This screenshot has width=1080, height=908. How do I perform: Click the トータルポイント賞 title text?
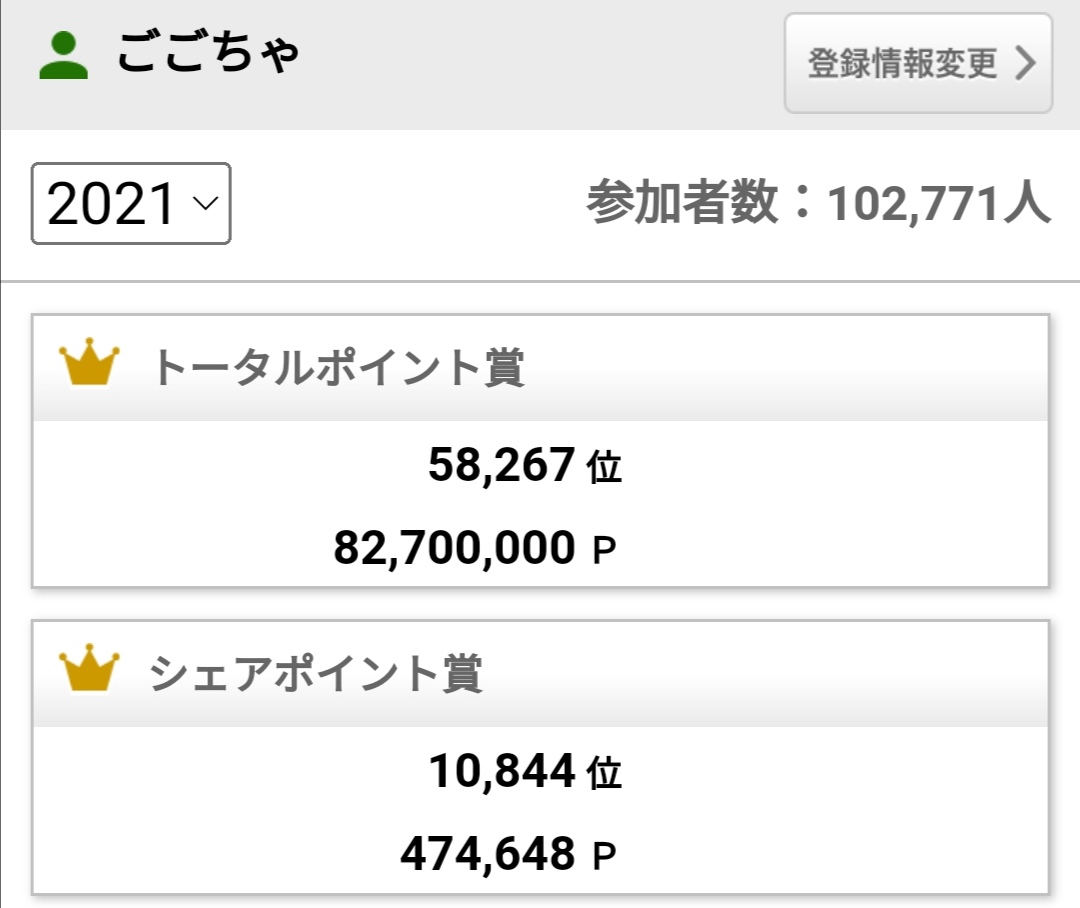pos(338,367)
